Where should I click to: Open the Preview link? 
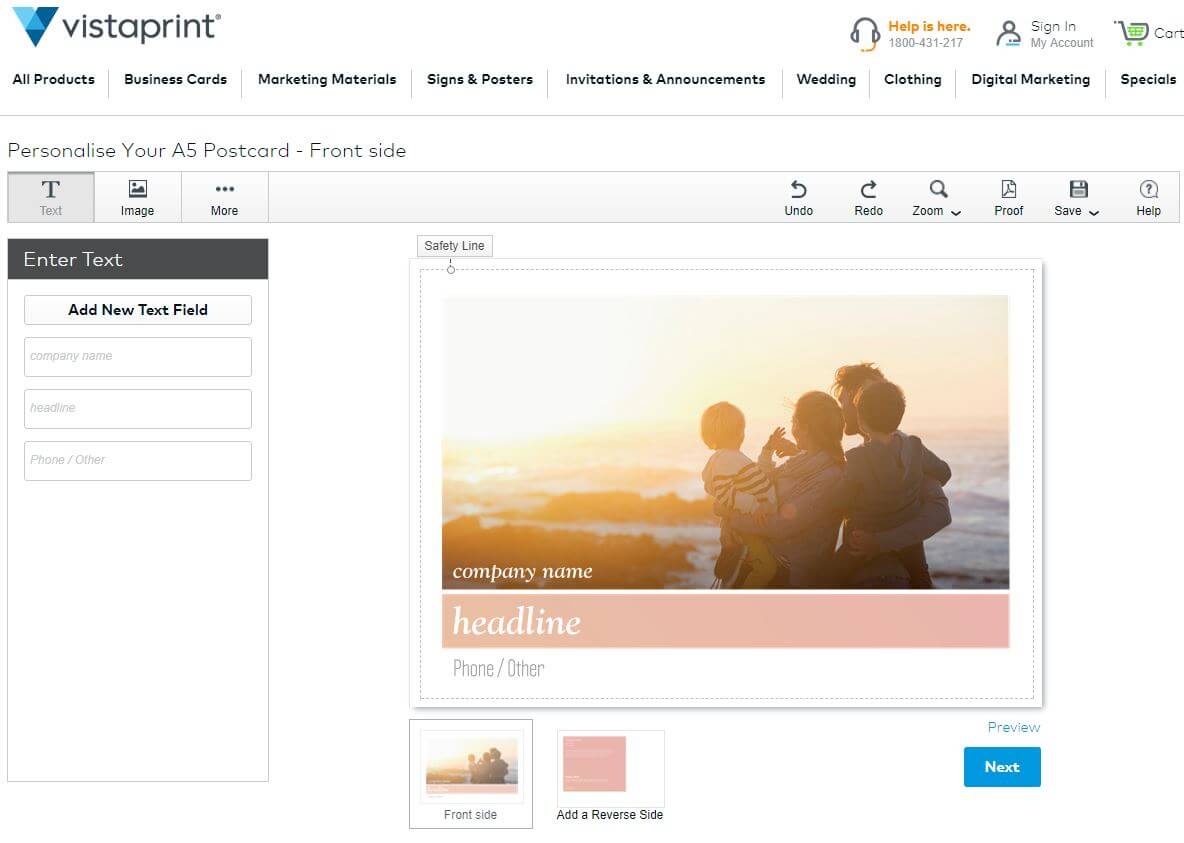(1013, 727)
